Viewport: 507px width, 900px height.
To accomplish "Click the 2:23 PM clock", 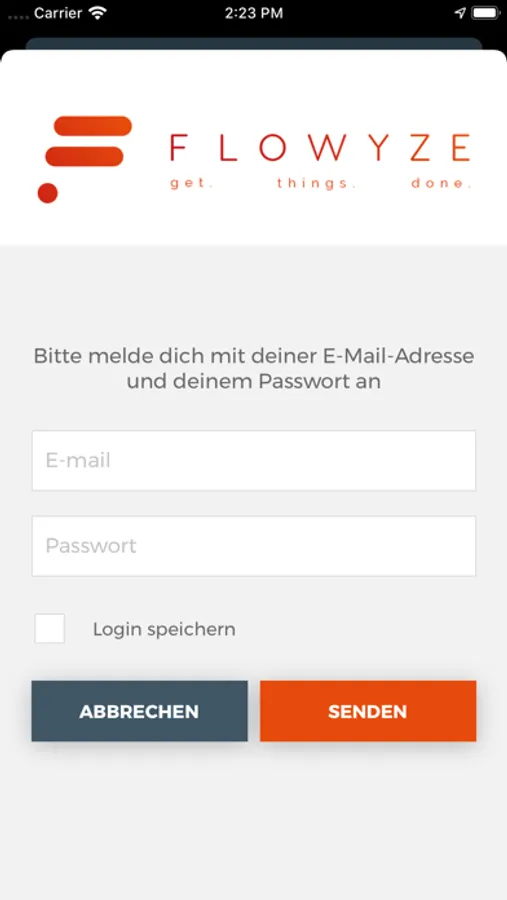I will pos(254,13).
